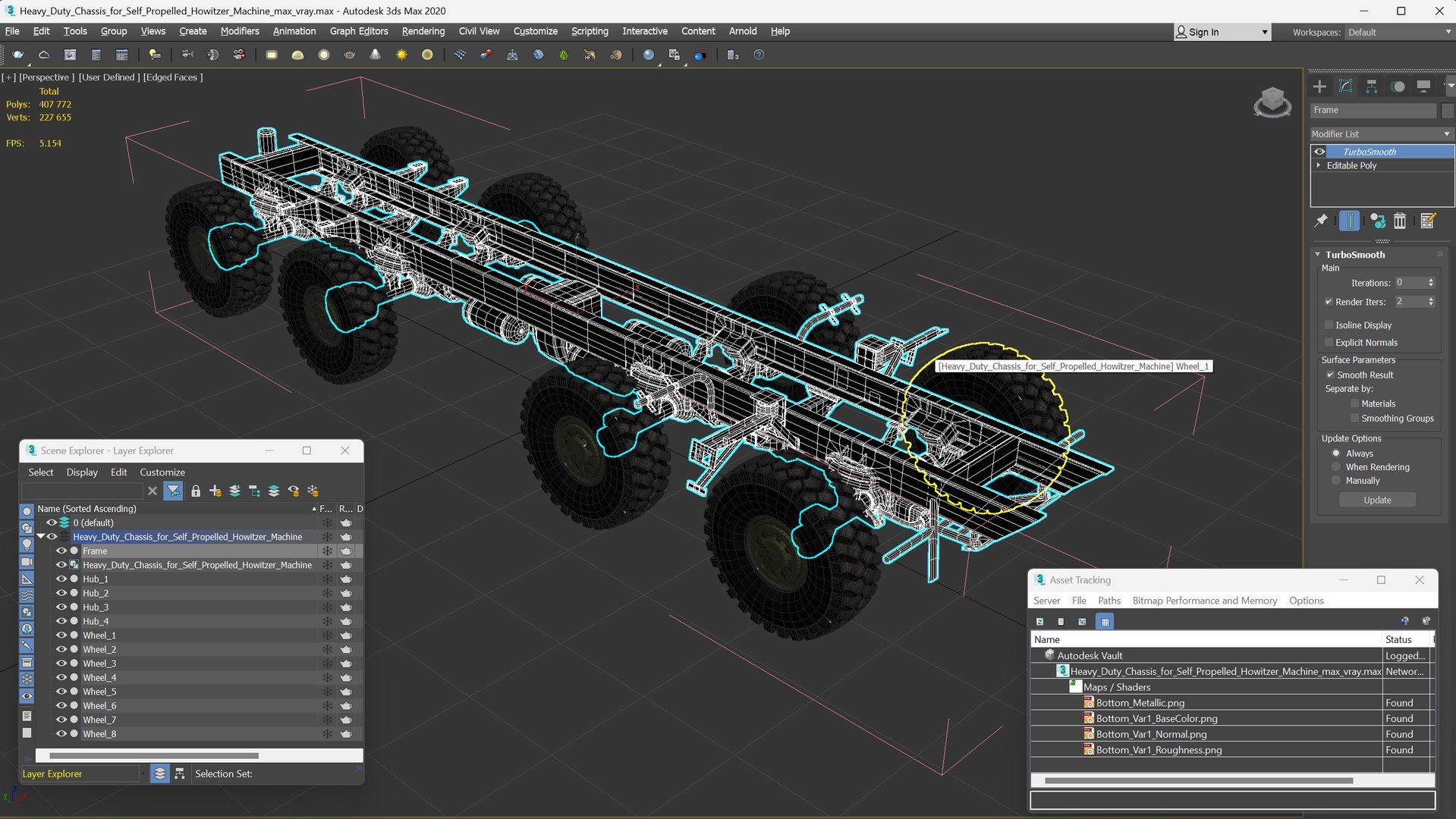
Task: Click the Update button in TurboSmooth
Action: (x=1377, y=500)
